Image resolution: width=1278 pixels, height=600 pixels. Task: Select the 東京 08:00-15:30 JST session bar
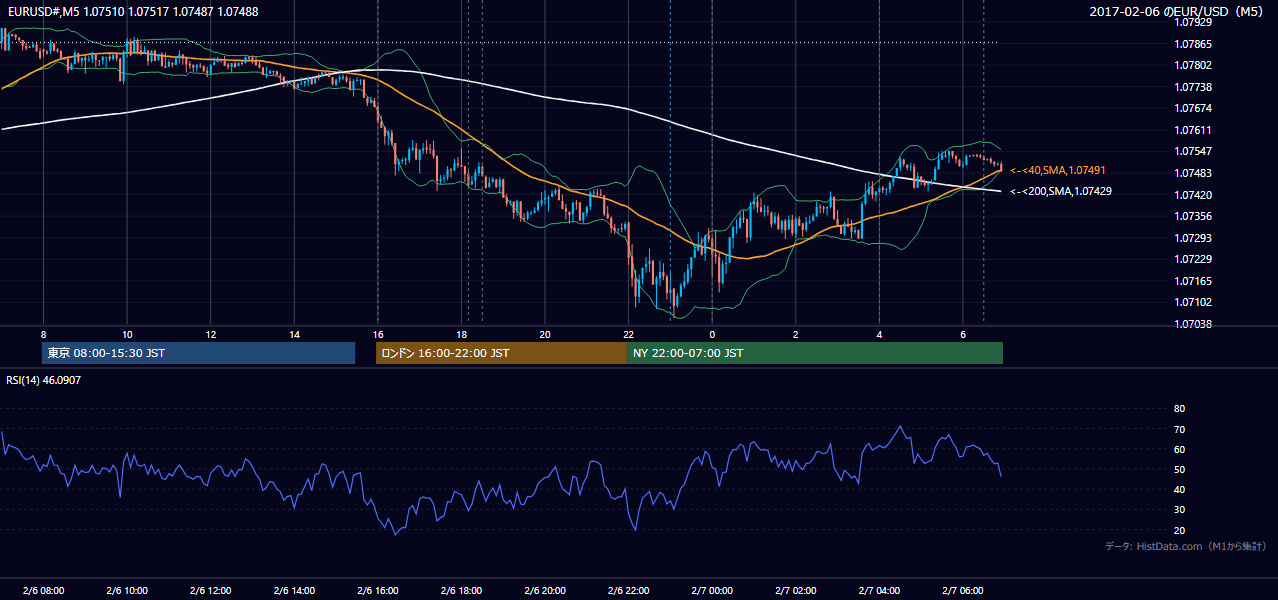[x=199, y=353]
